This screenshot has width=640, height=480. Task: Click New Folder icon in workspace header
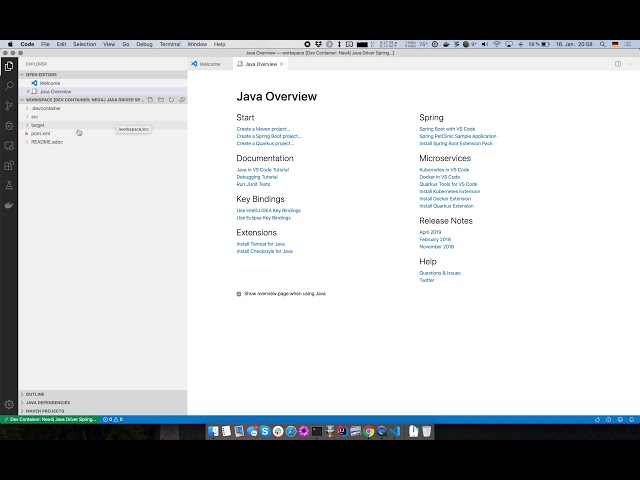point(161,100)
